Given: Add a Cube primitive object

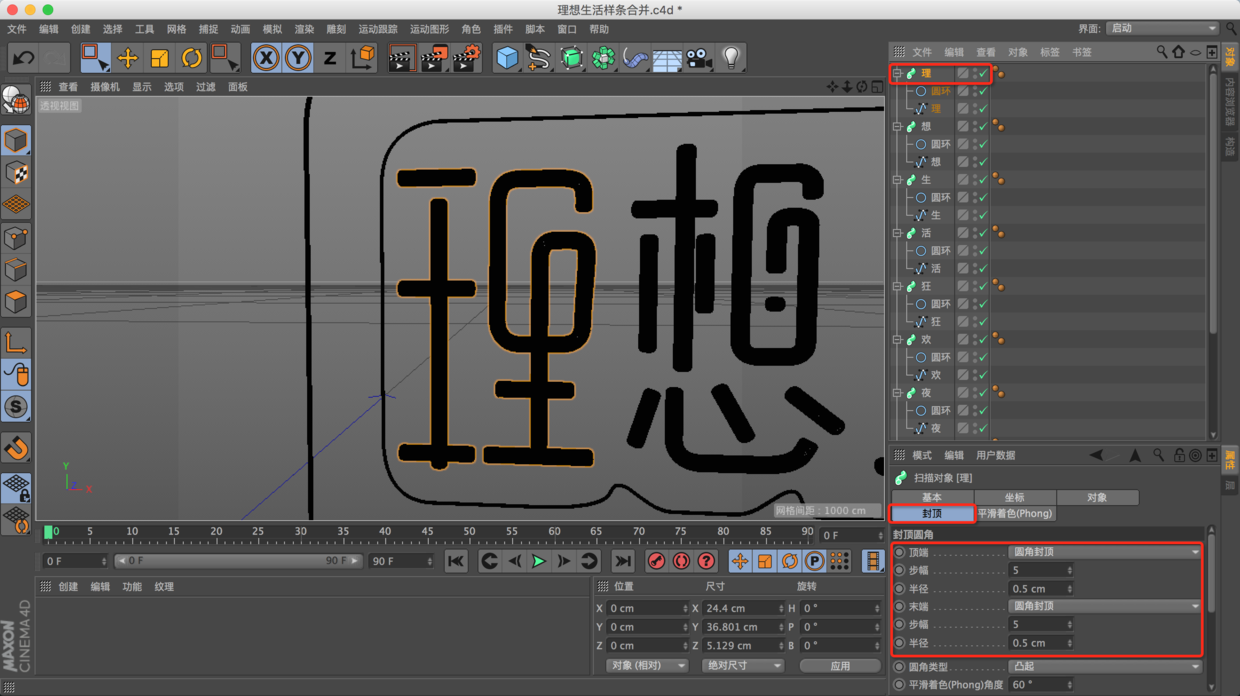Looking at the screenshot, I should (508, 58).
